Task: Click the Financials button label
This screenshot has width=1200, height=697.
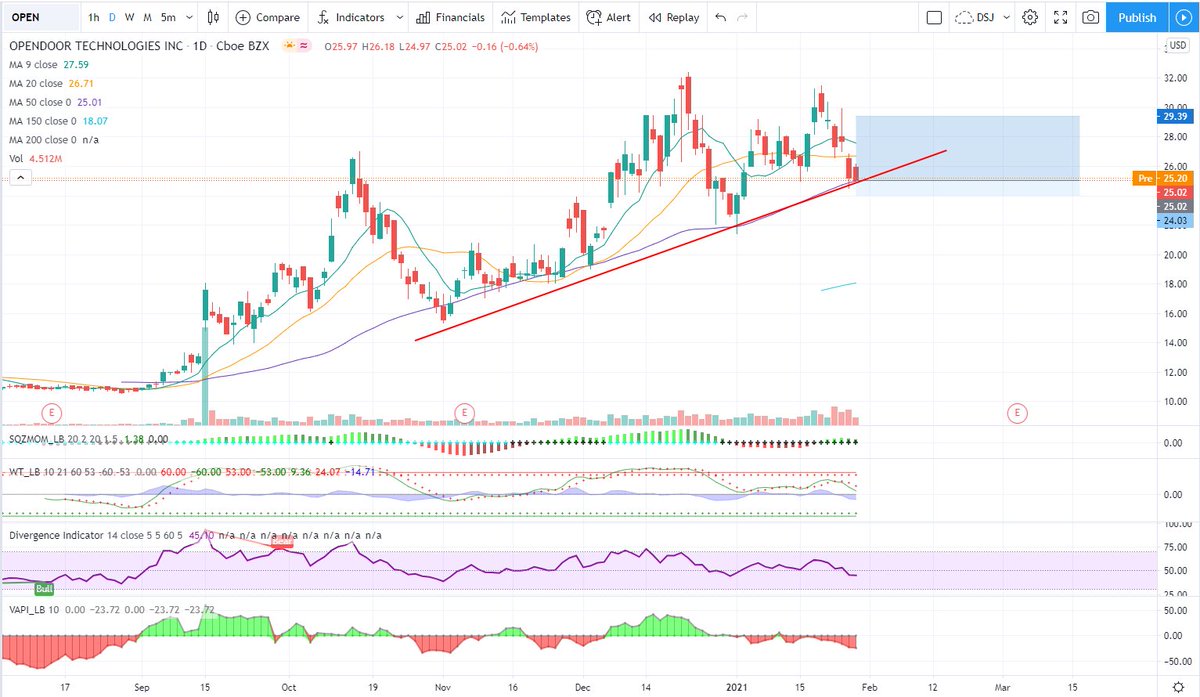Action: pyautogui.click(x=460, y=17)
